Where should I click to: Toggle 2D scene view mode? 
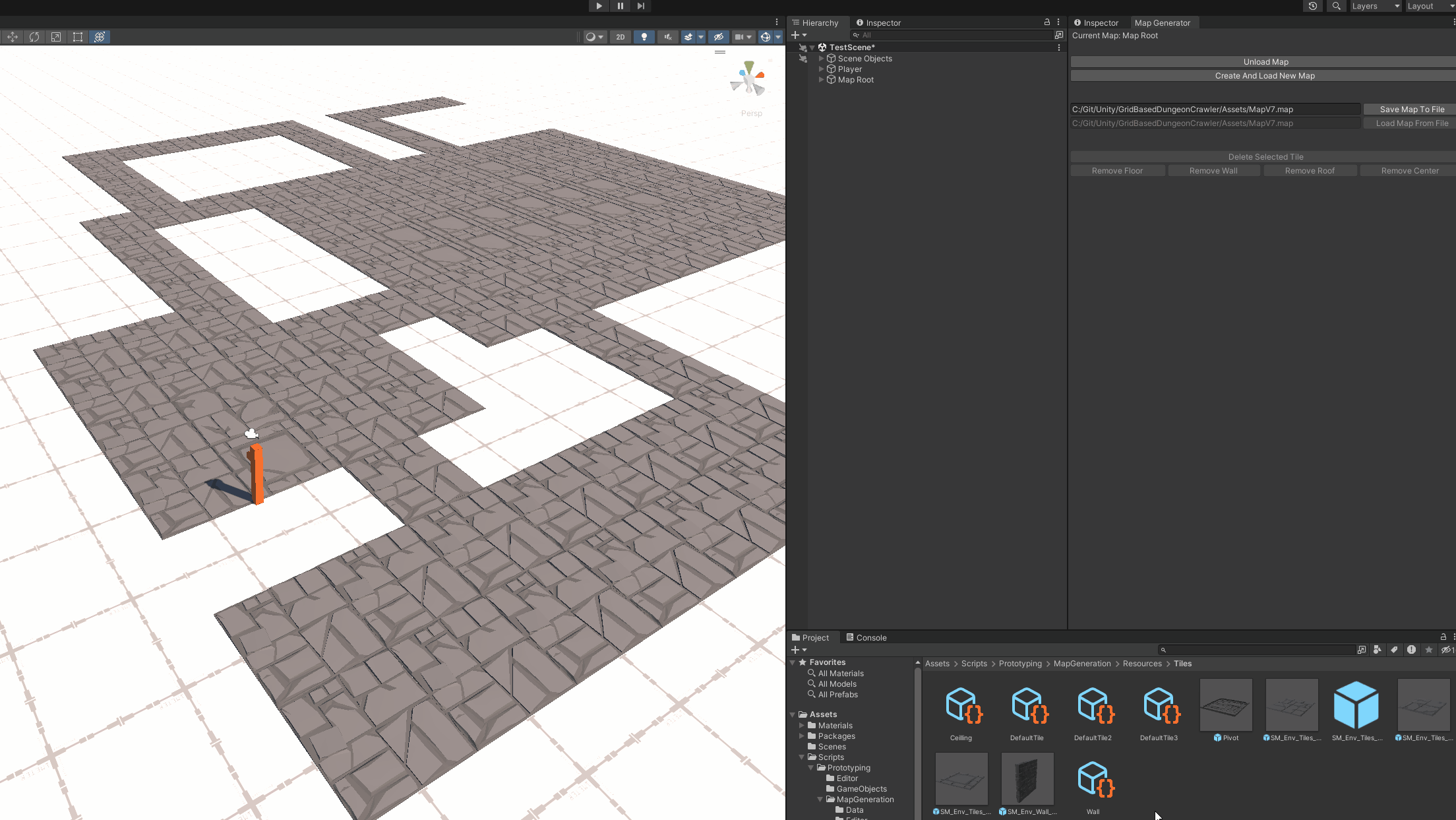[x=620, y=37]
